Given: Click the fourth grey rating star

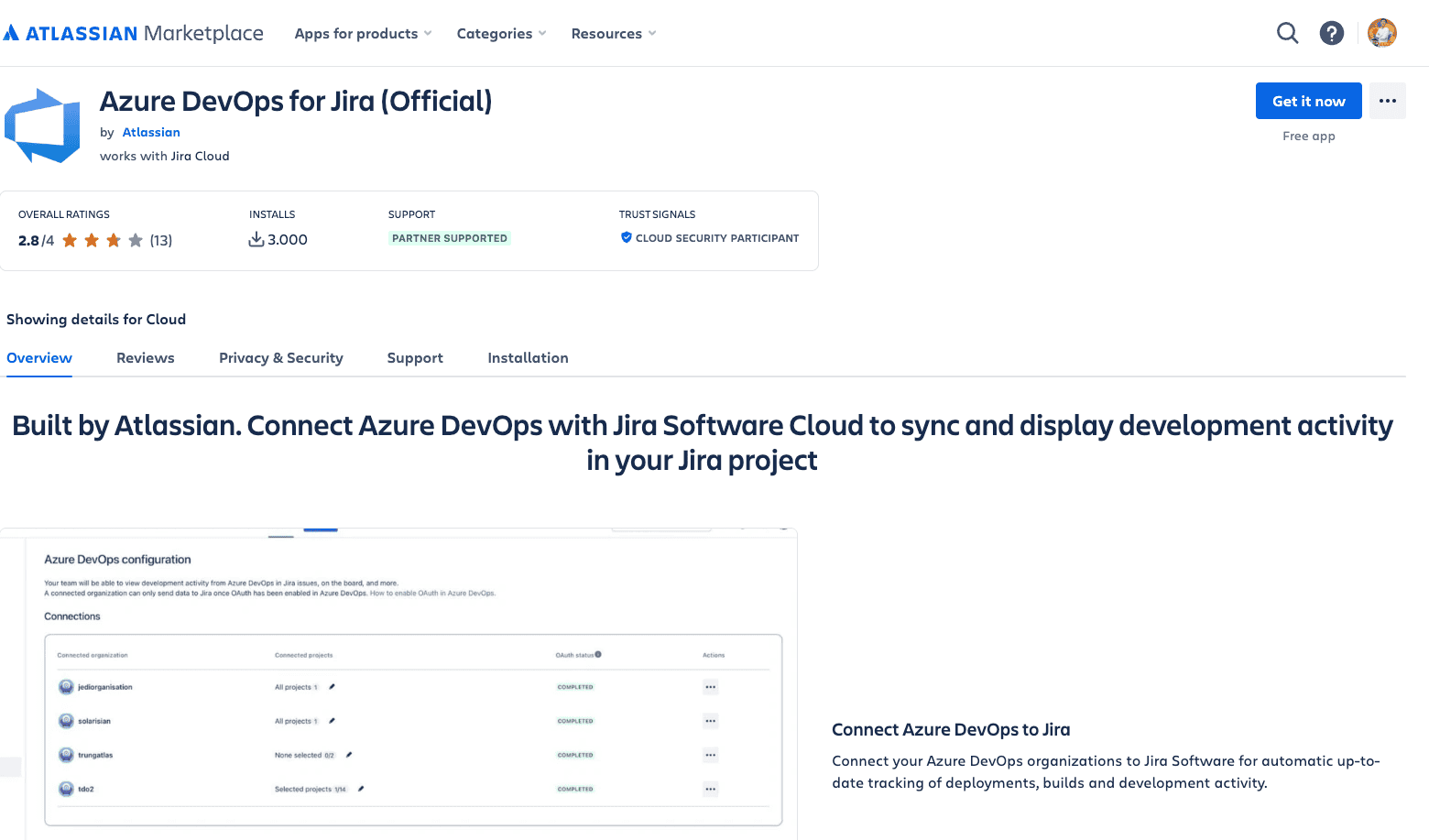Looking at the screenshot, I should (x=136, y=240).
